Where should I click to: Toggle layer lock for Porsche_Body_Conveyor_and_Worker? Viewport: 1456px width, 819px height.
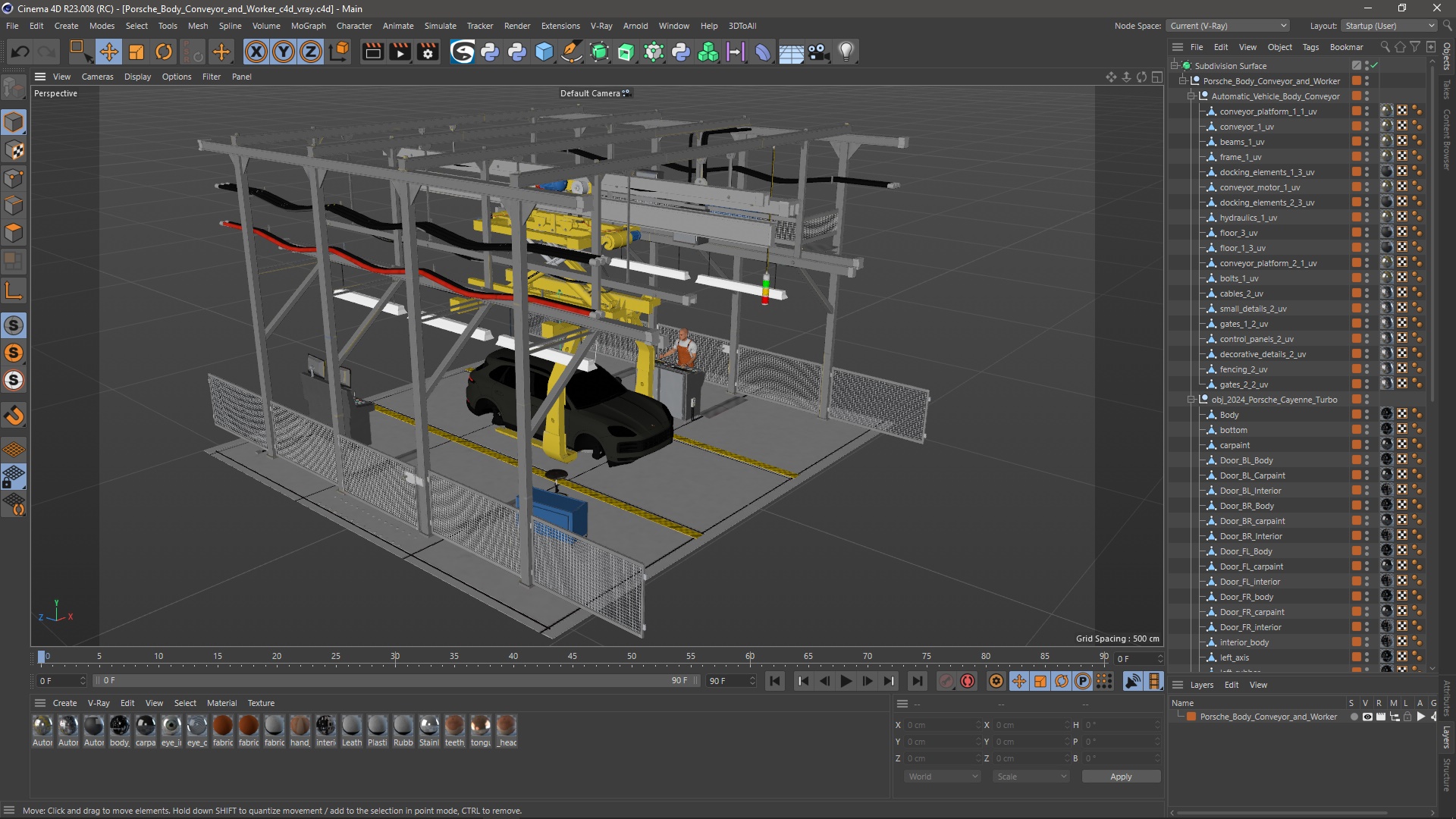coord(1407,717)
